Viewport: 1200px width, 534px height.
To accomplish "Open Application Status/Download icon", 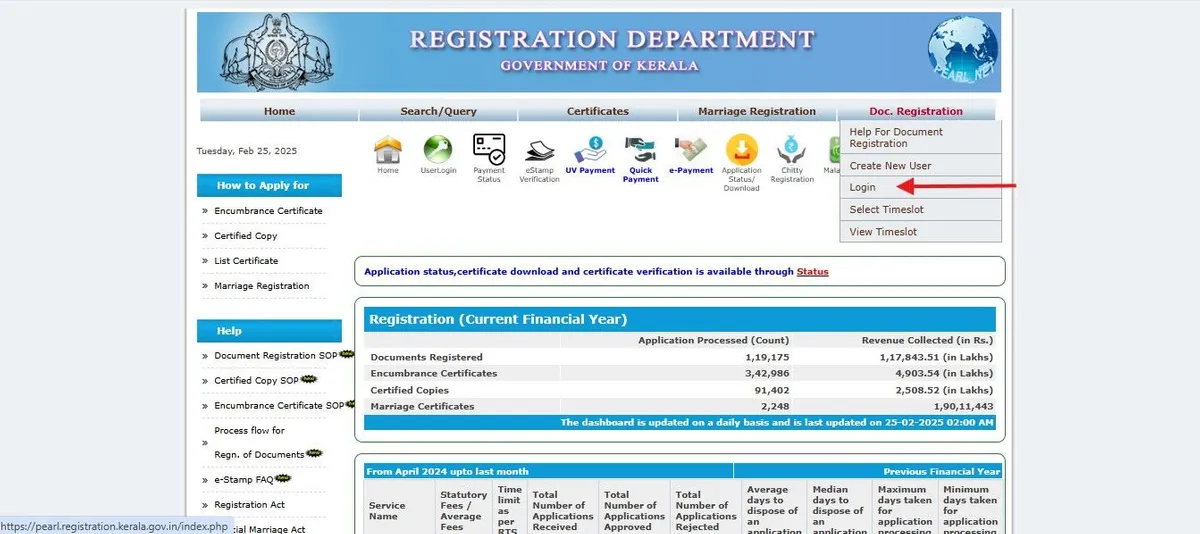I will 741,151.
